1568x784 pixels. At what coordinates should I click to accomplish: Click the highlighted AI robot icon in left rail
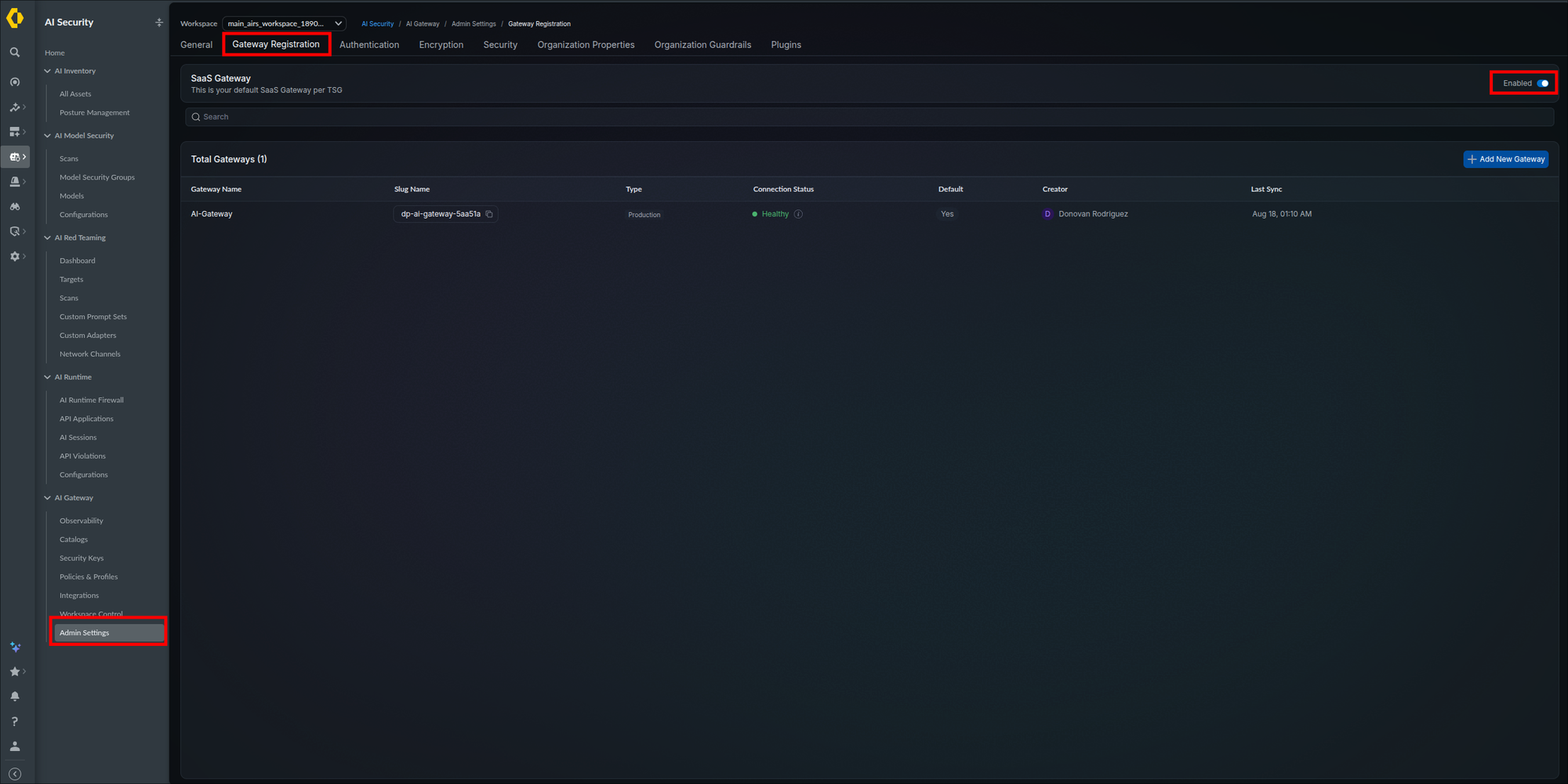[x=15, y=157]
